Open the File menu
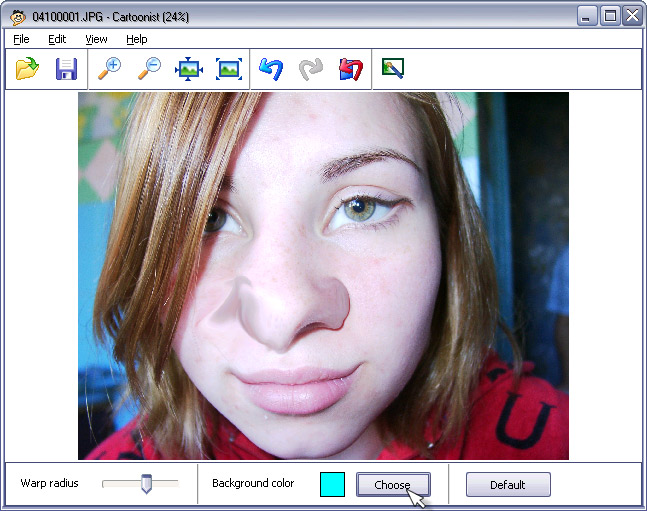Screen dimensions: 647x511 pyautogui.click(x=21, y=39)
